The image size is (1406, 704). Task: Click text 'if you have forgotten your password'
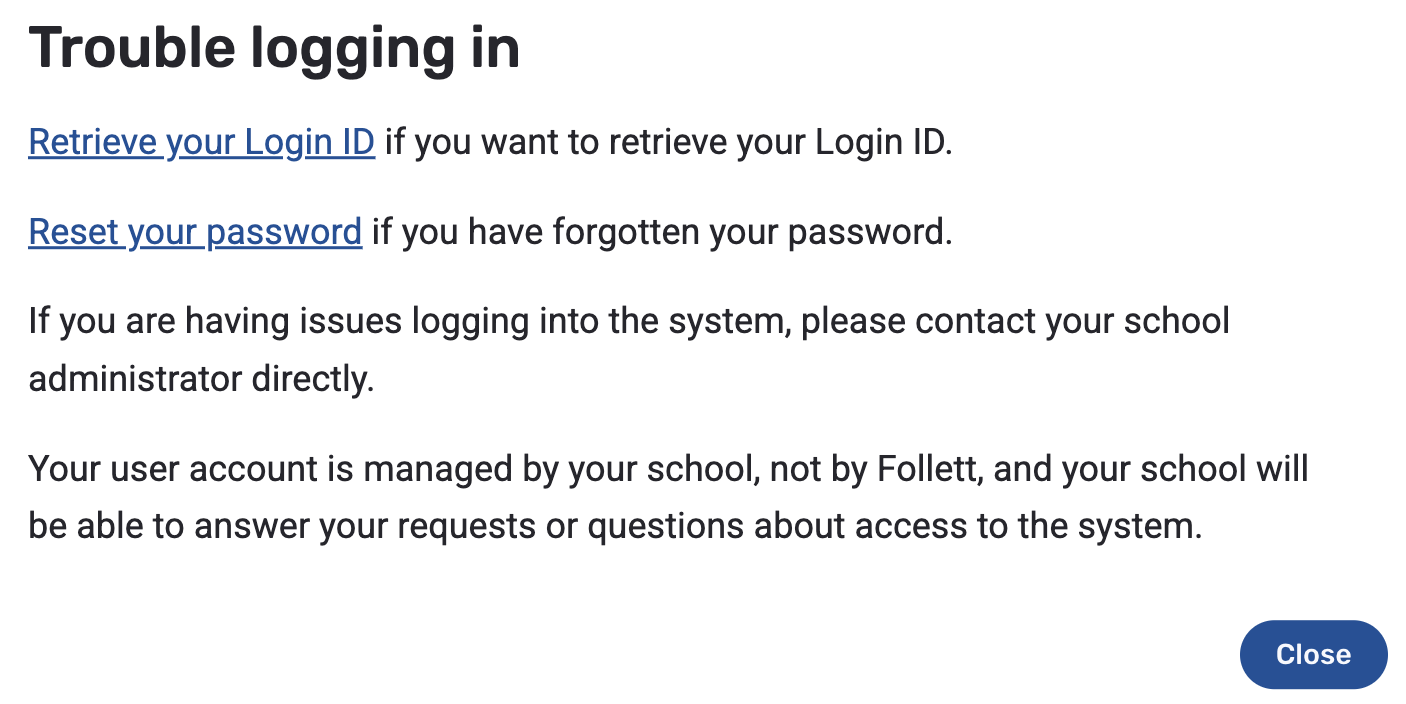click(x=661, y=232)
